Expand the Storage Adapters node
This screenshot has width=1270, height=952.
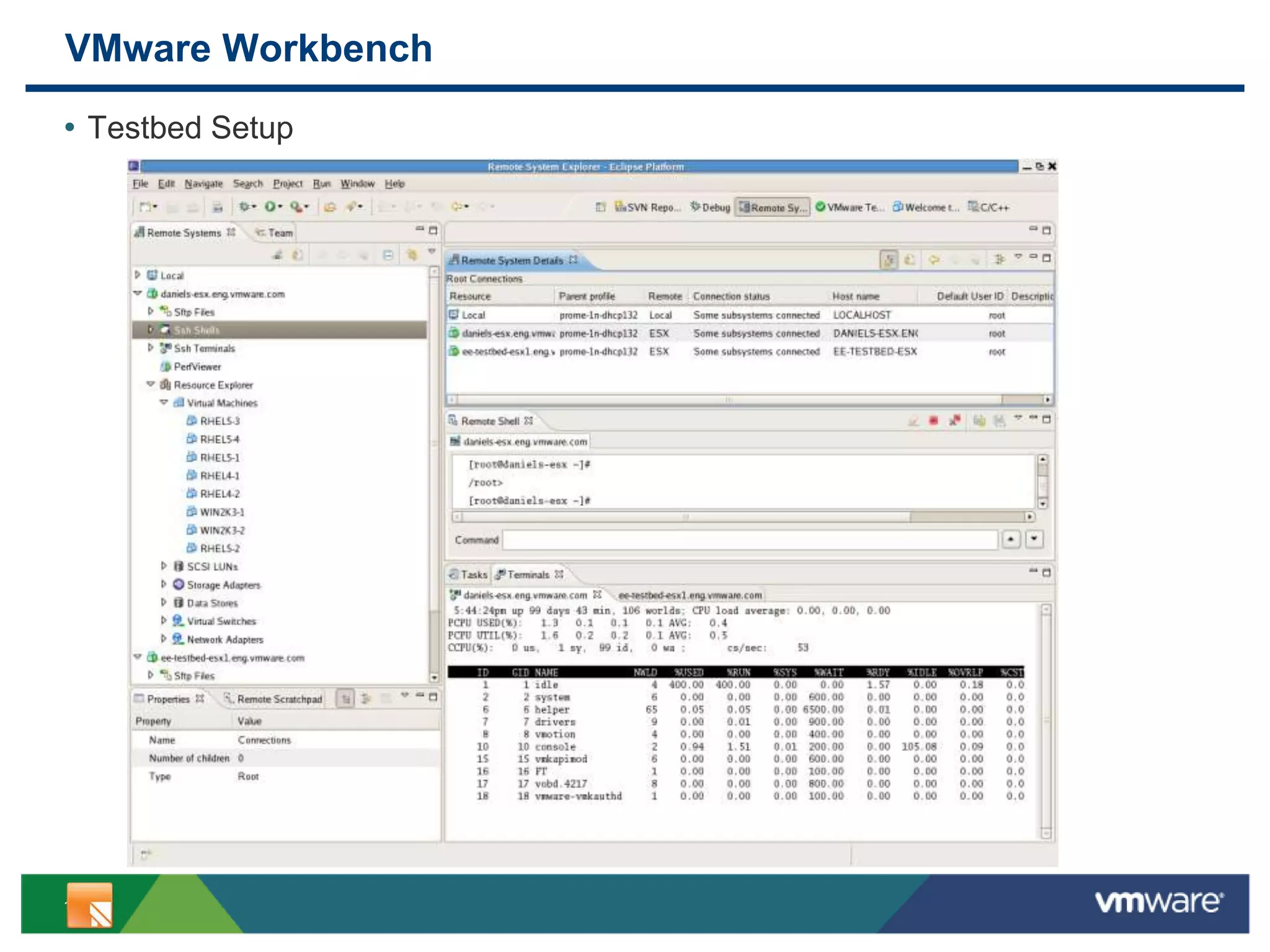(164, 584)
